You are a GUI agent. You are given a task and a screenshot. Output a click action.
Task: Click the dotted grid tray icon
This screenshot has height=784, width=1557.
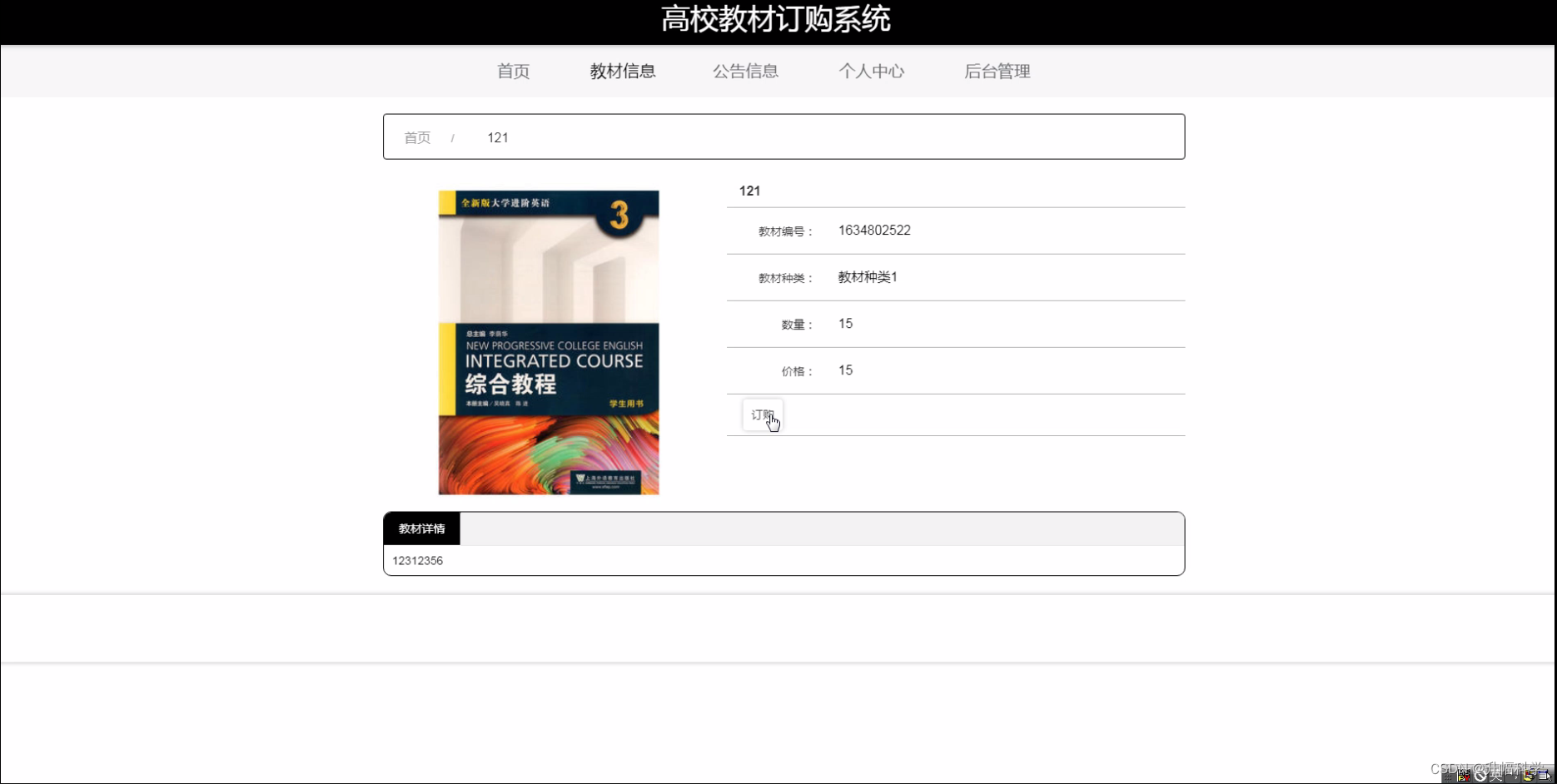(x=1446, y=777)
